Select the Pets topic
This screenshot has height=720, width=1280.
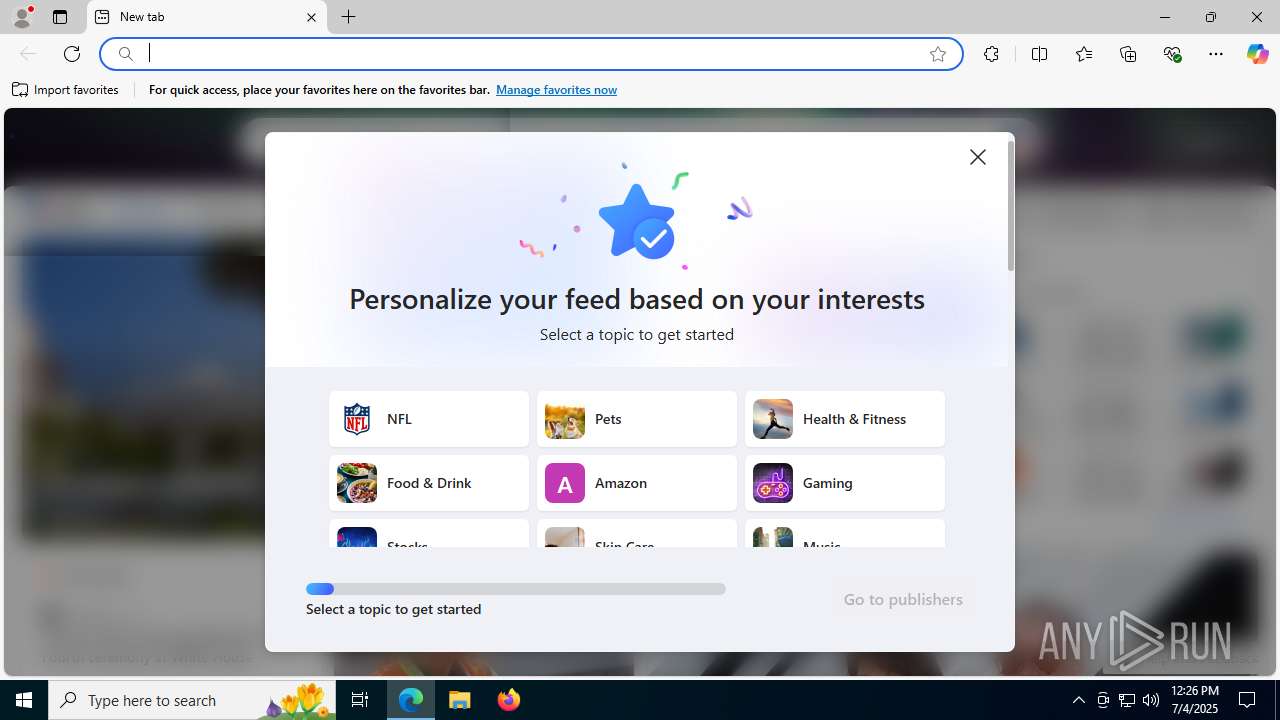click(x=637, y=419)
